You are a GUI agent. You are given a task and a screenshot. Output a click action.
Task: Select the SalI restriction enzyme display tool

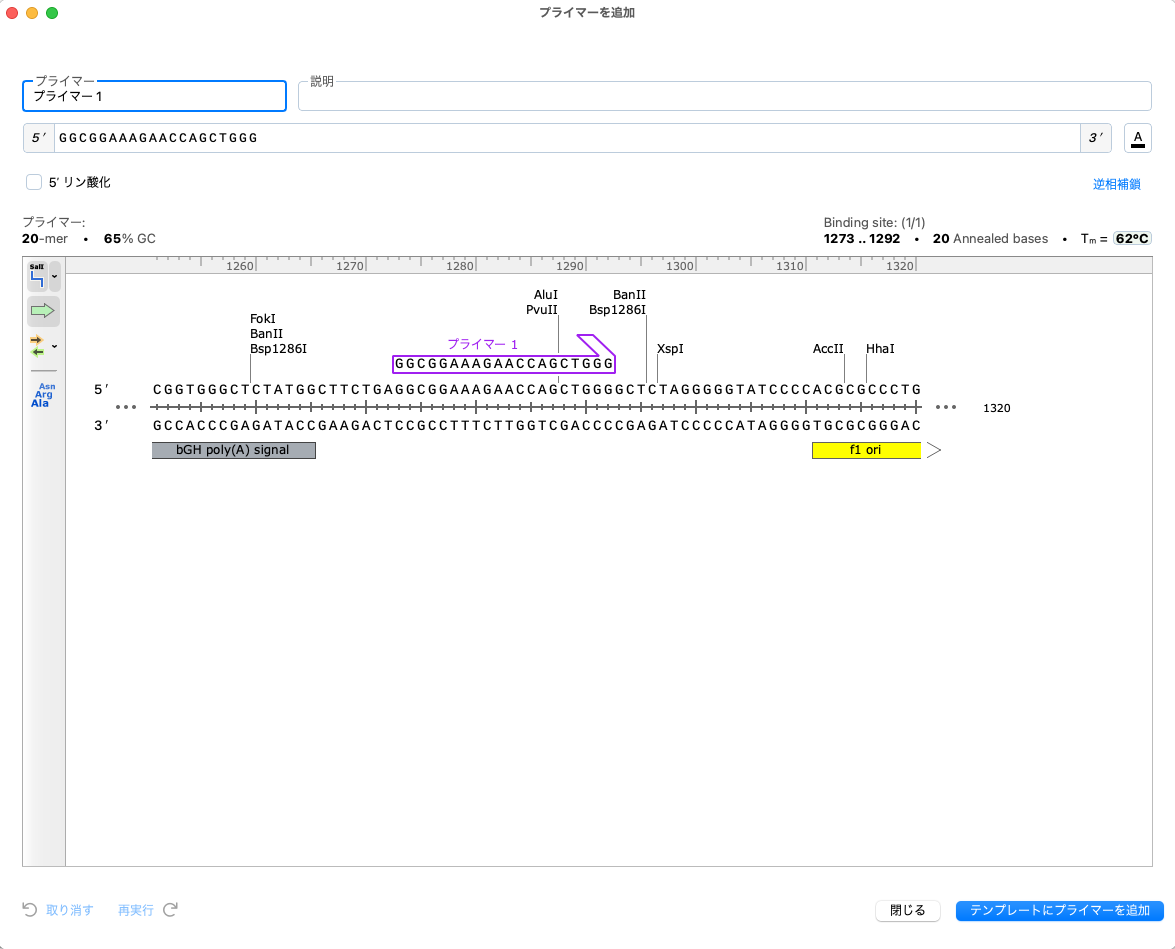36,276
